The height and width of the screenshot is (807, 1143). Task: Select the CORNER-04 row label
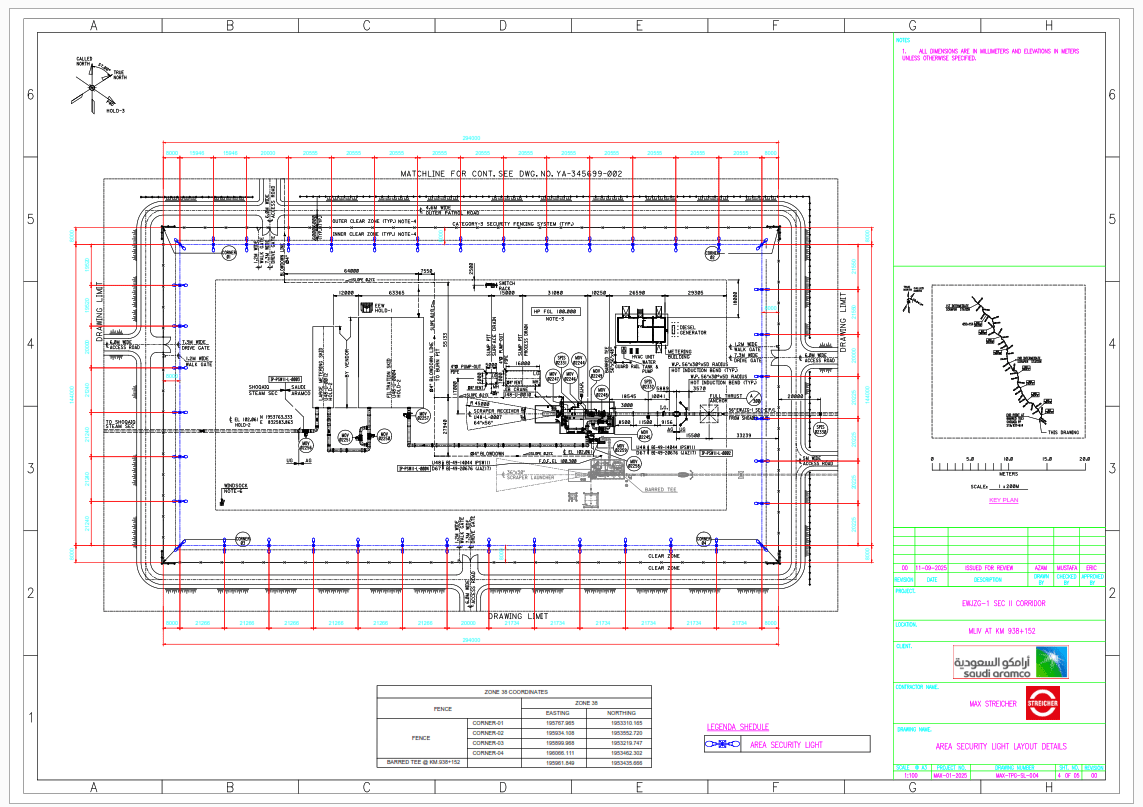(488, 752)
